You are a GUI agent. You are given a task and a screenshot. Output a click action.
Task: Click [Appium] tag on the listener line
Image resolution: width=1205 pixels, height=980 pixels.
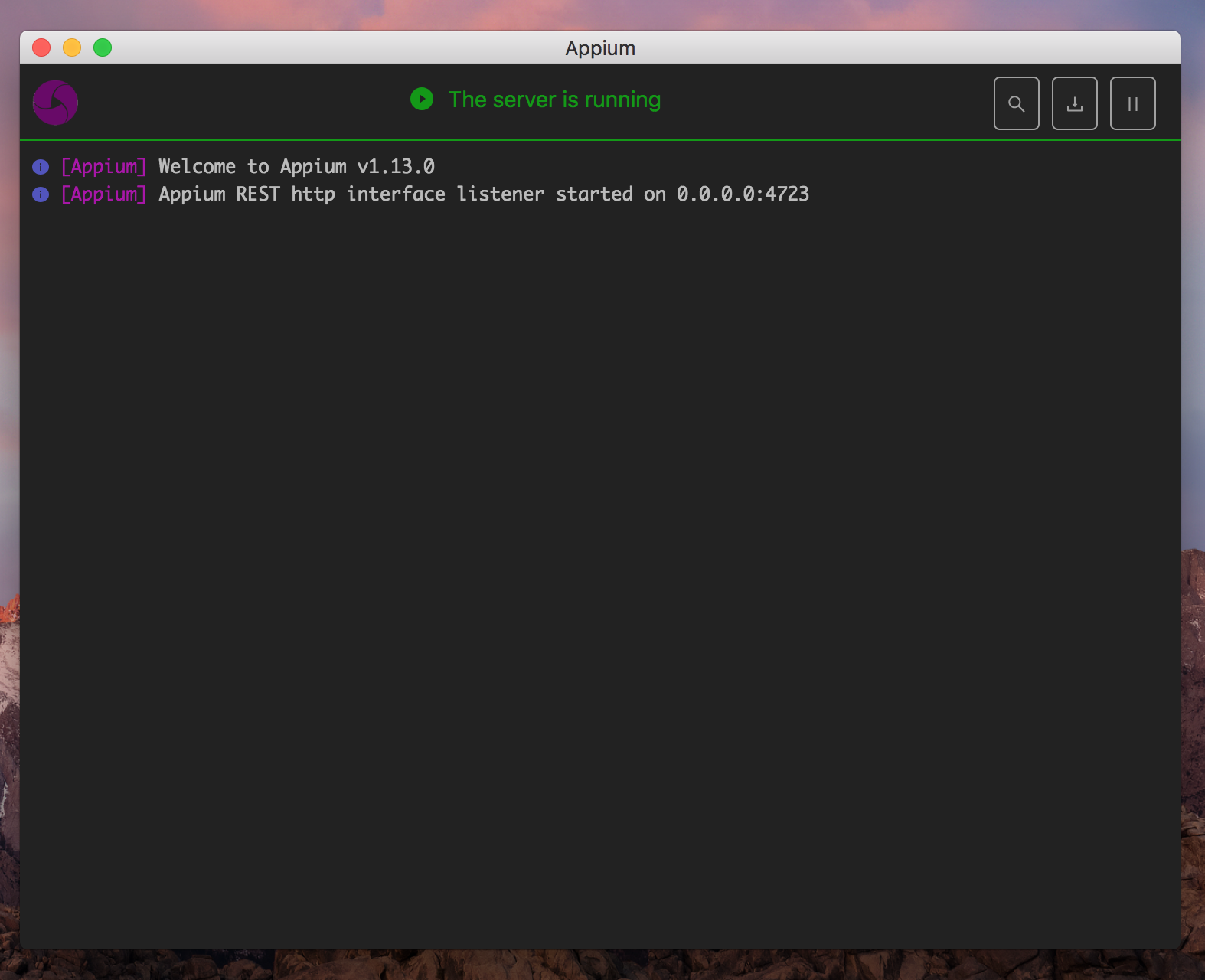tap(103, 194)
